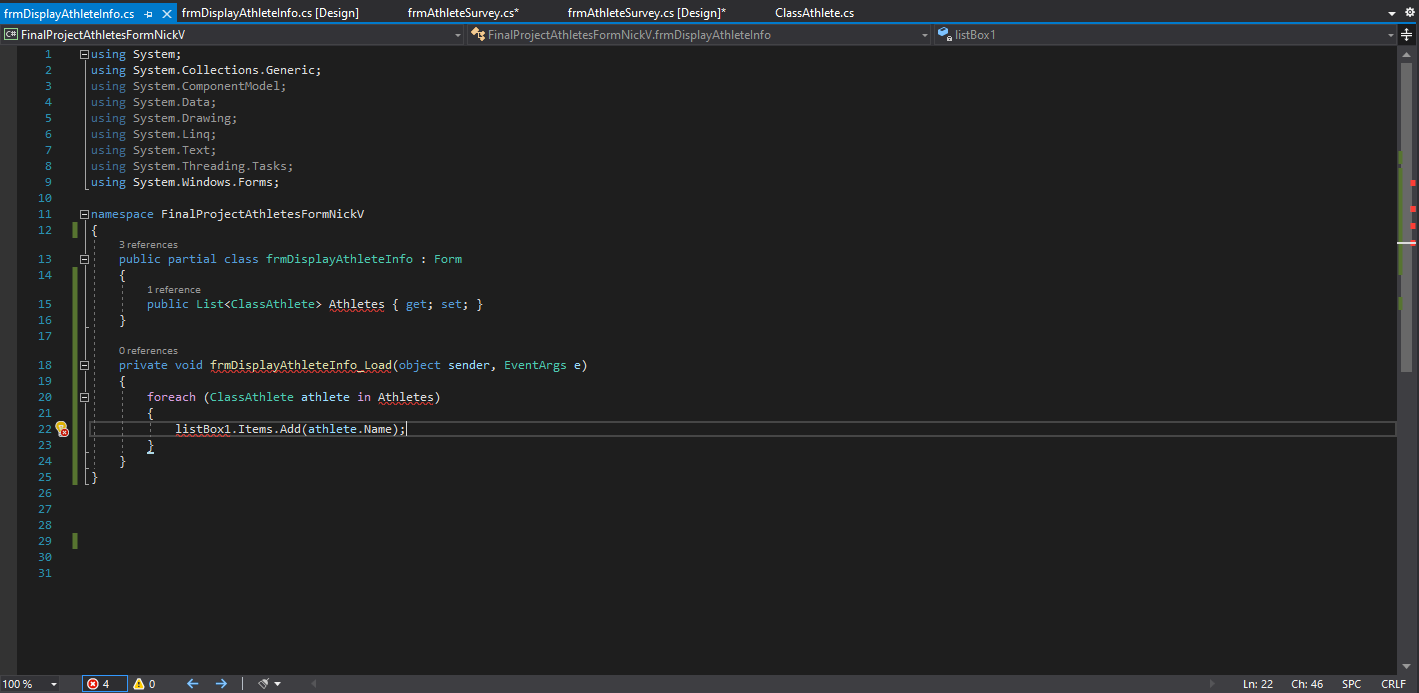Click line number 22 in the margin

(x=44, y=429)
